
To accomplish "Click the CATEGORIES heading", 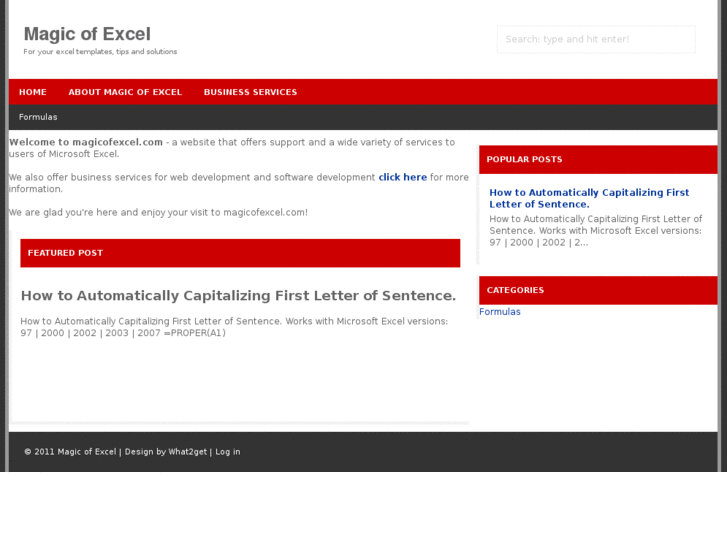I will pyautogui.click(x=515, y=290).
